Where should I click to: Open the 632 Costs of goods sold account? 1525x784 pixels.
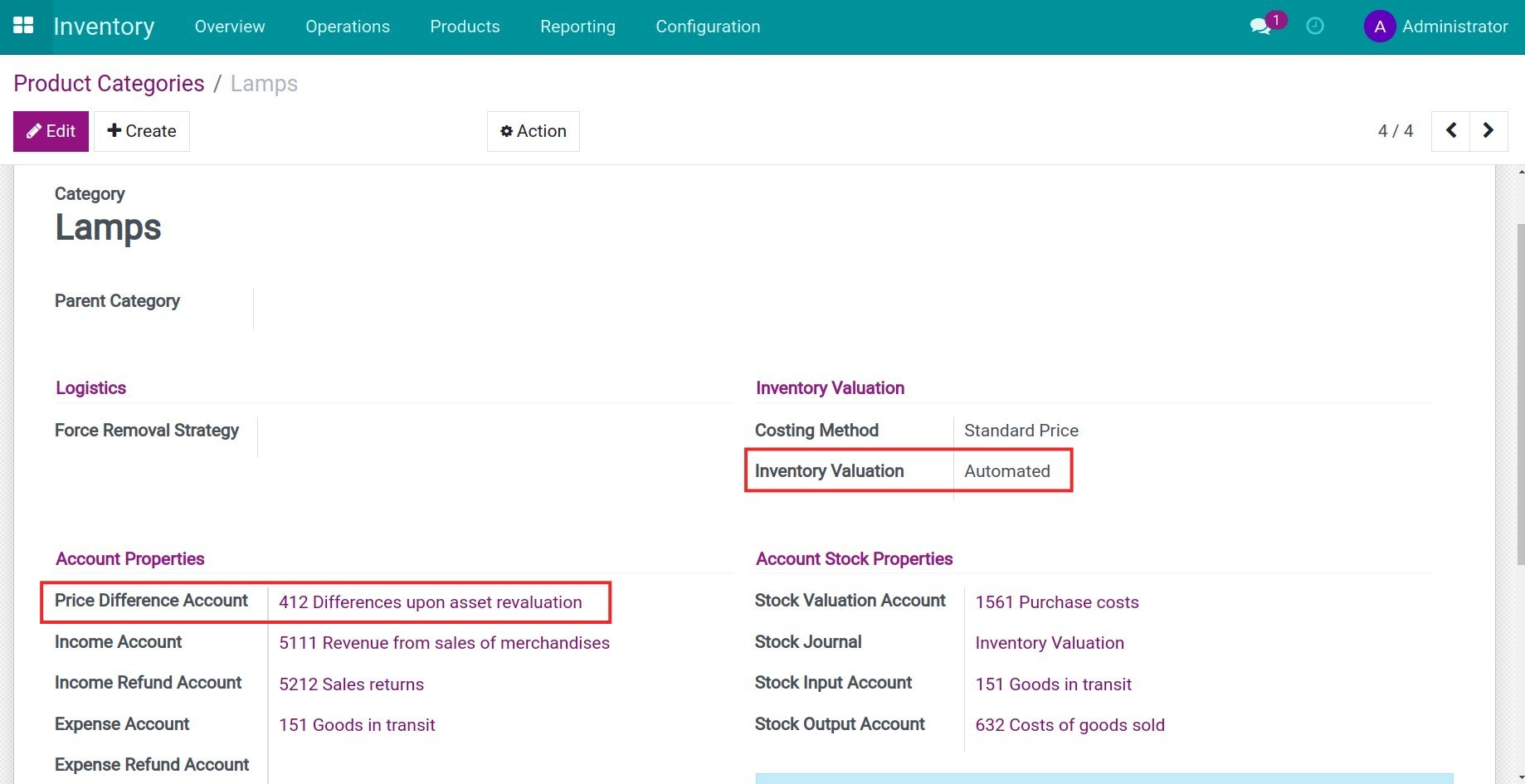[1069, 724]
